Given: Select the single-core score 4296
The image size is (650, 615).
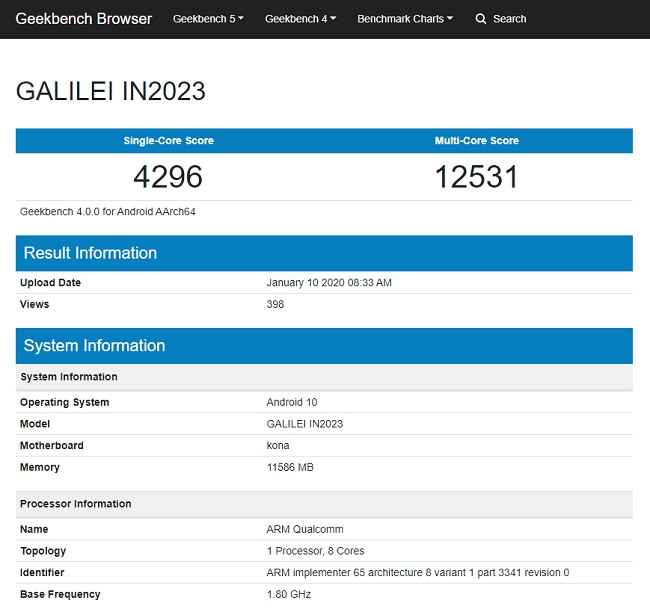Looking at the screenshot, I should (168, 177).
